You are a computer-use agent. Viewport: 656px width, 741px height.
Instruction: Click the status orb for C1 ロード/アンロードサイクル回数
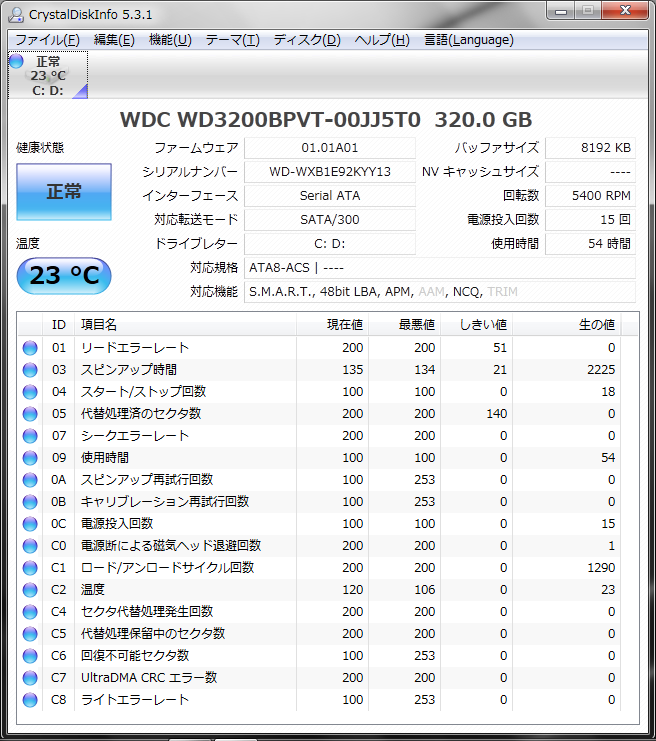(x=30, y=568)
